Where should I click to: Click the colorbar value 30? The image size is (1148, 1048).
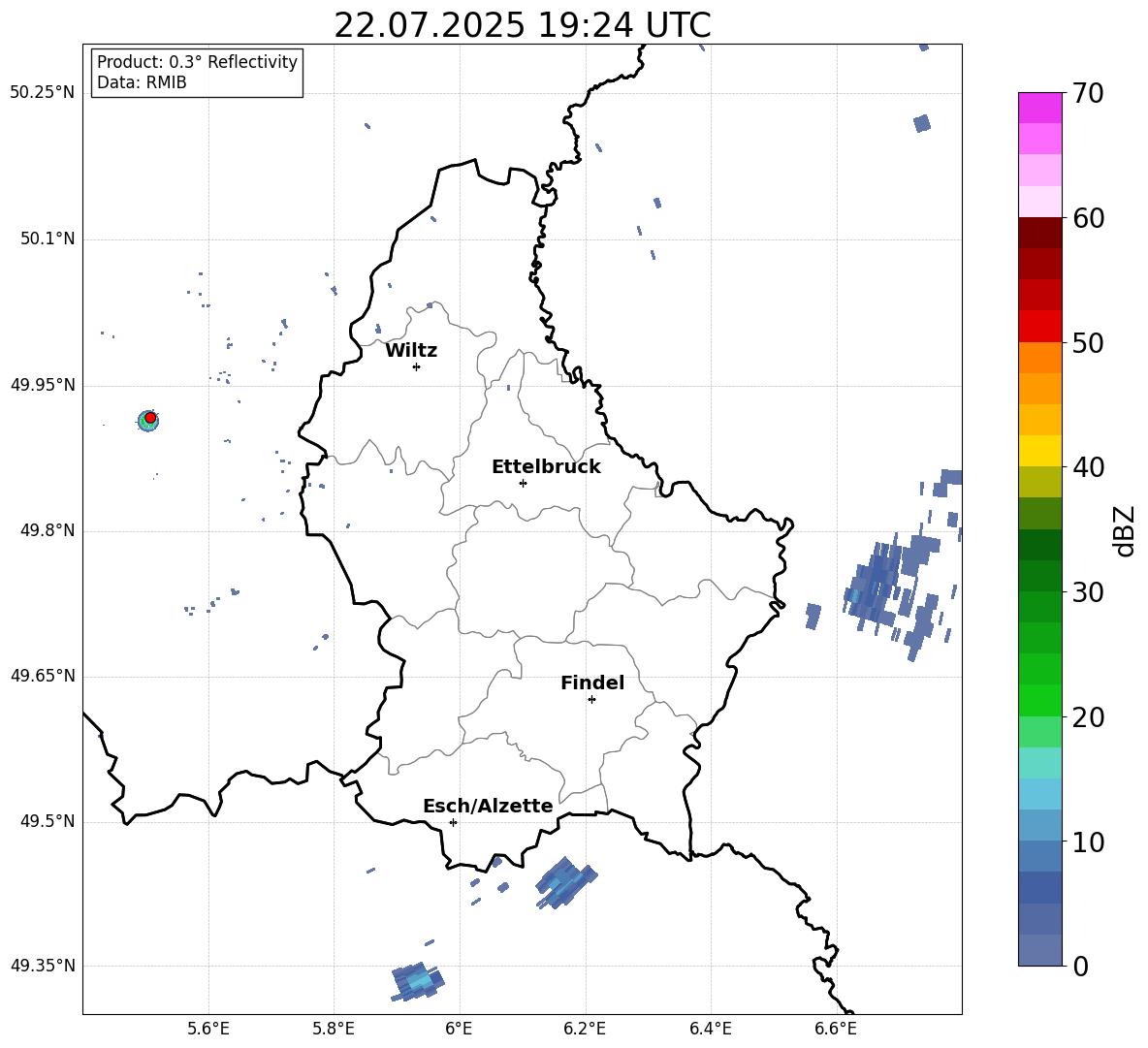click(1088, 592)
